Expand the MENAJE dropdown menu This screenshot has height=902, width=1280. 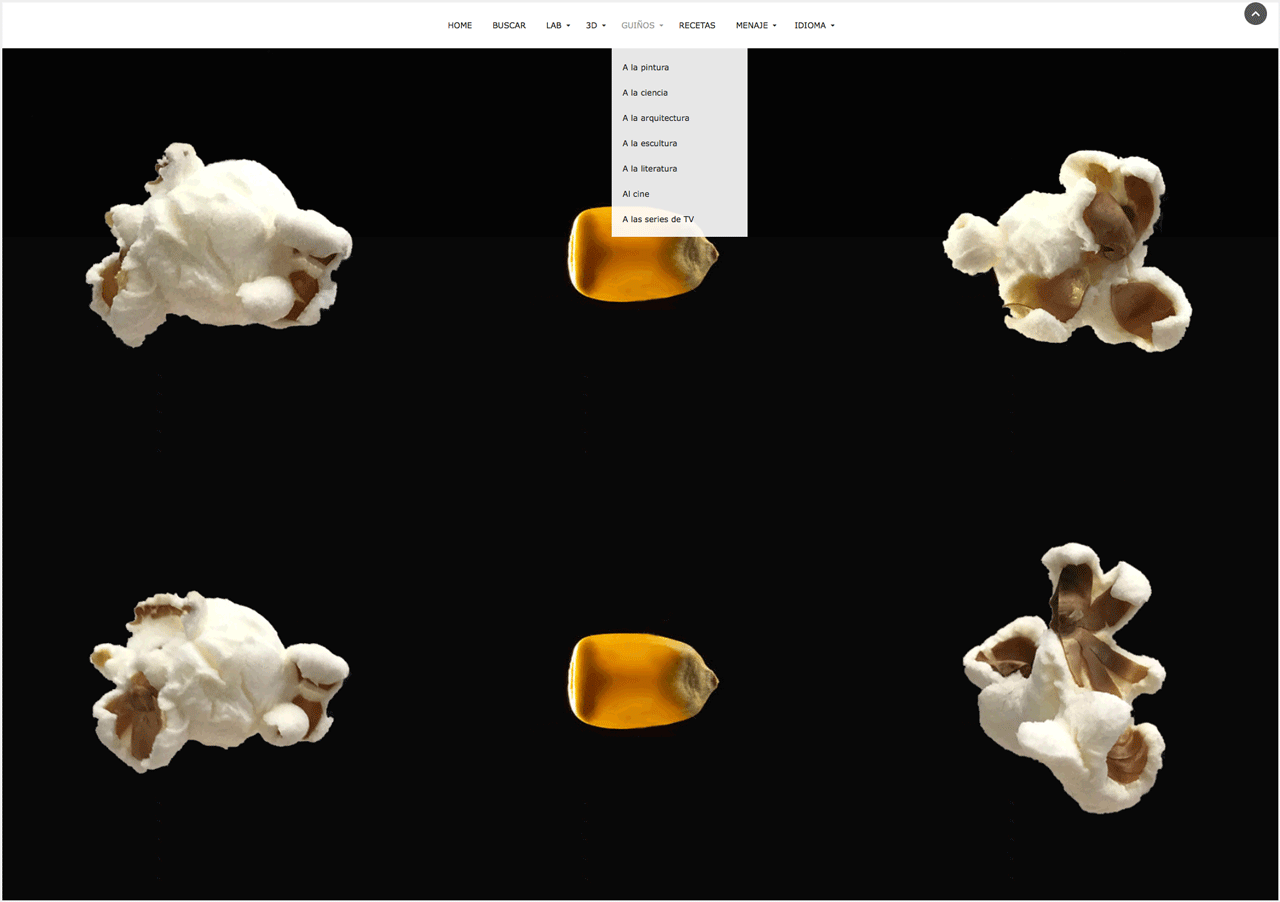click(x=756, y=26)
